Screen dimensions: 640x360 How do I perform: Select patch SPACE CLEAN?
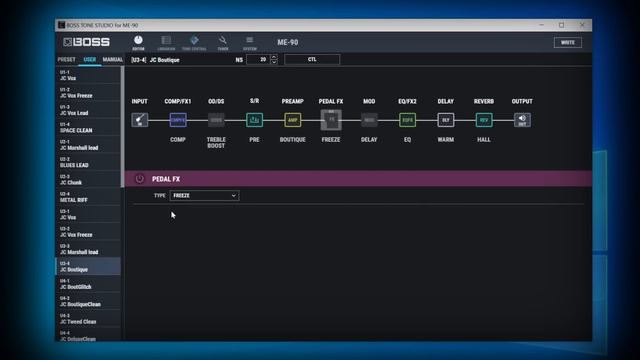[88, 127]
